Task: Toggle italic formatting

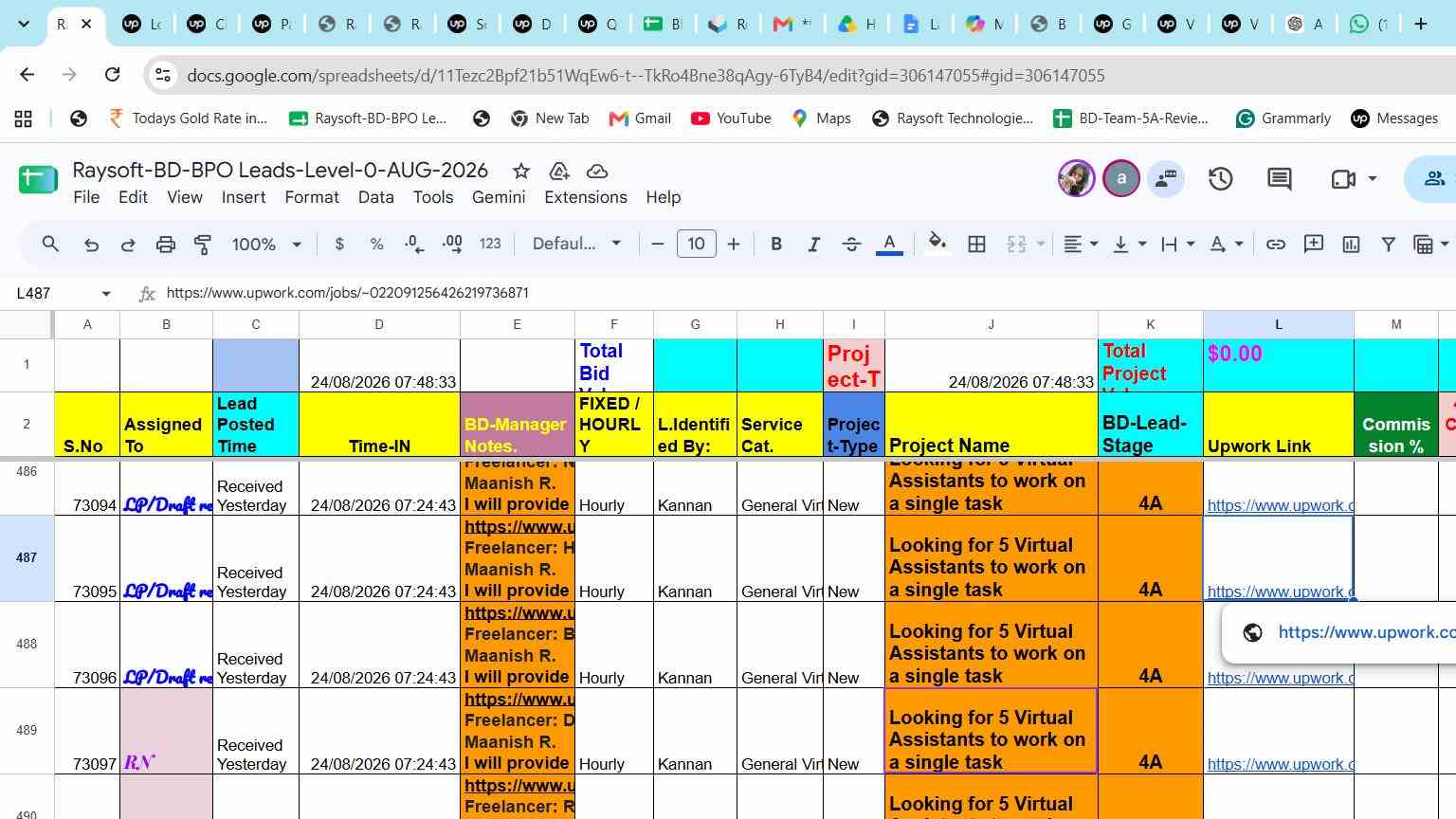Action: [x=813, y=245]
